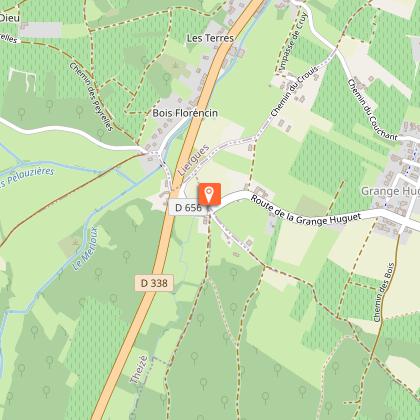The image size is (420, 420).
Task: Click the Chemin du Couchant road label
Action: click(x=372, y=110)
